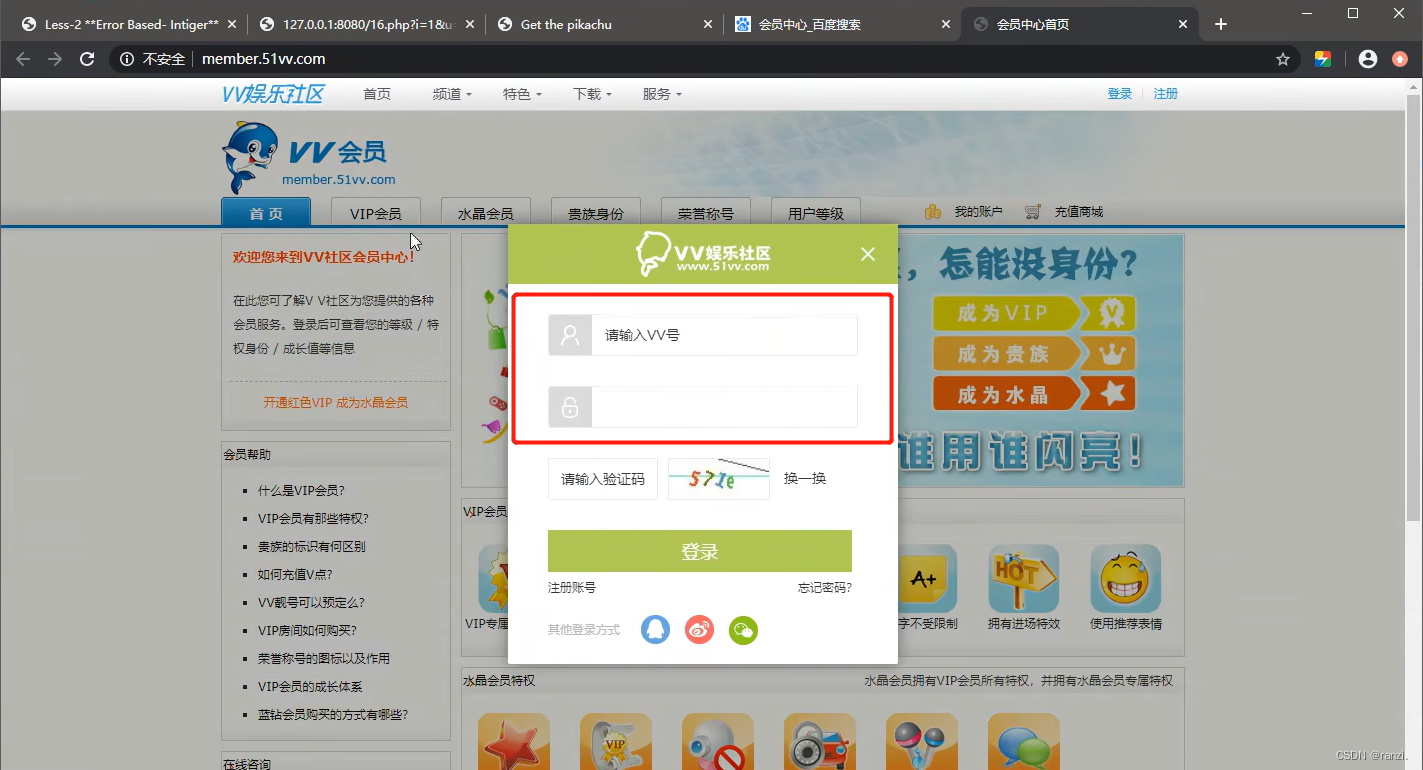Click 使用推荐表情 smiley icon
1423x770 pixels.
tap(1126, 578)
